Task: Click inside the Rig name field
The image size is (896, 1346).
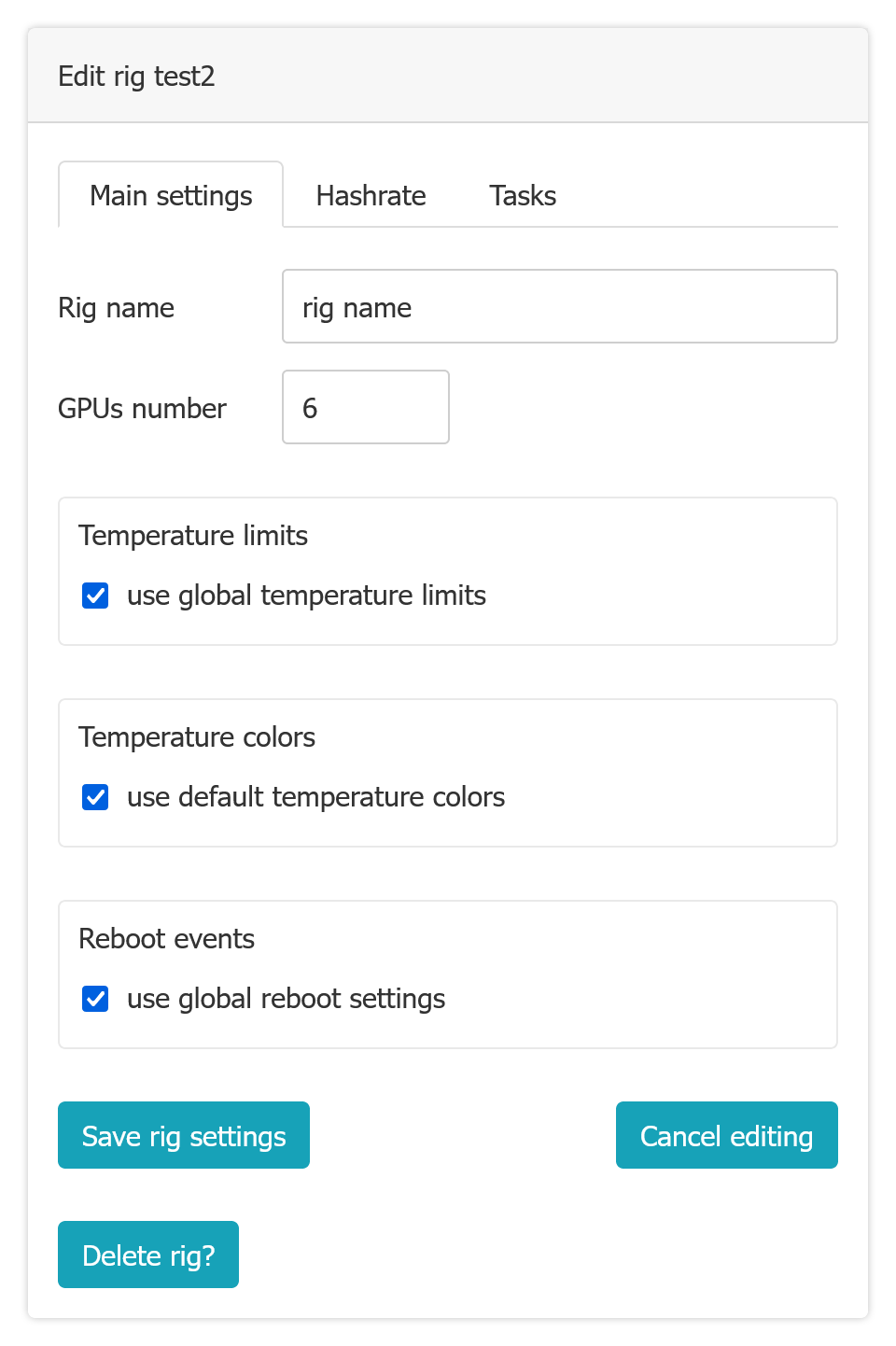Action: point(559,306)
